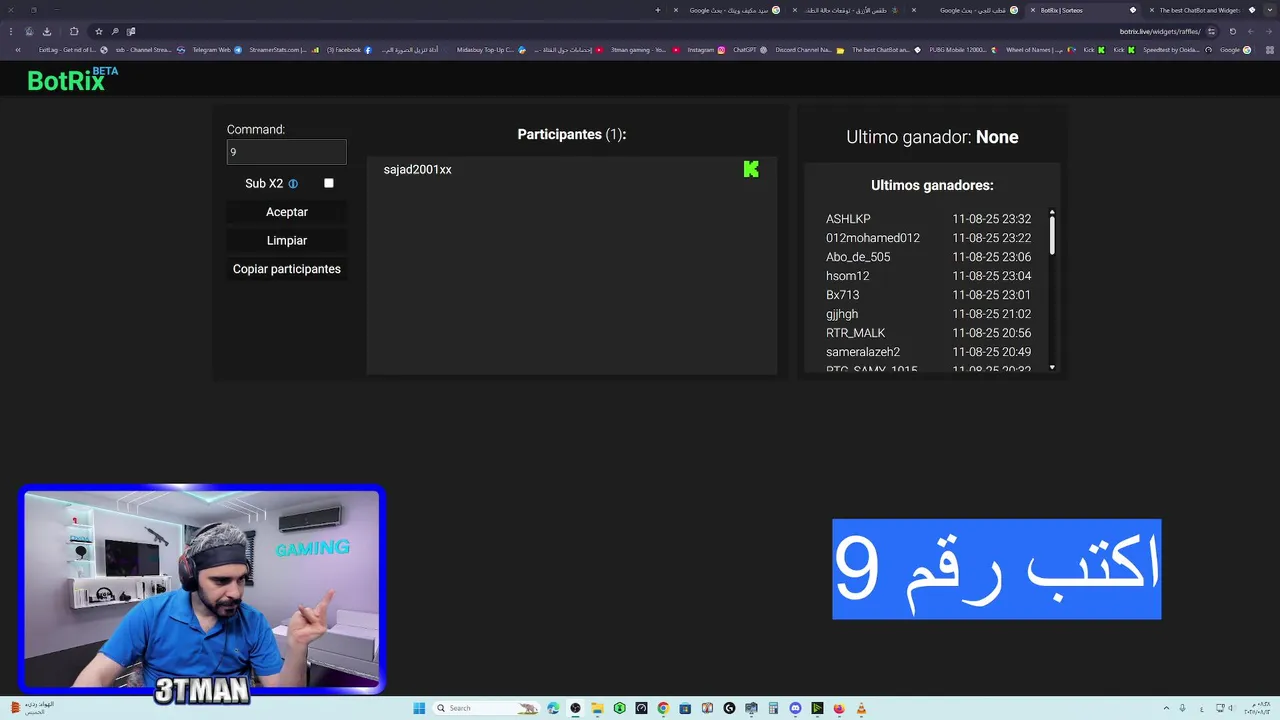Open the ChatGPT bookmark
Screen dimensions: 1280x720
(749, 50)
